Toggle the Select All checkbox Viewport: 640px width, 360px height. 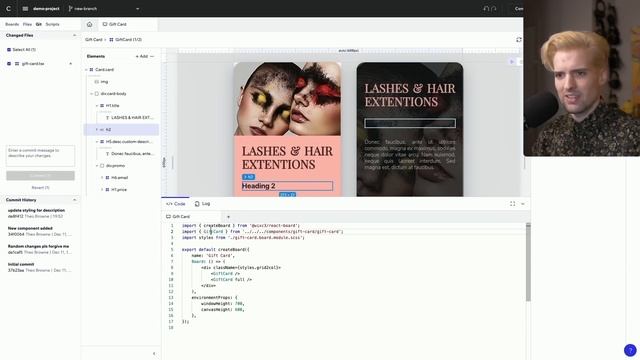pos(9,50)
